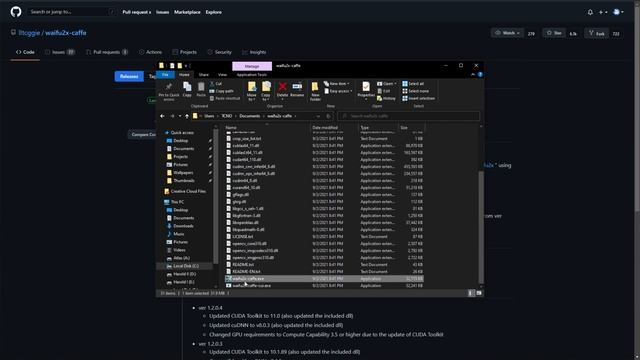Open the waifu2x-caffe repository link
The image size is (640, 360).
(66, 33)
